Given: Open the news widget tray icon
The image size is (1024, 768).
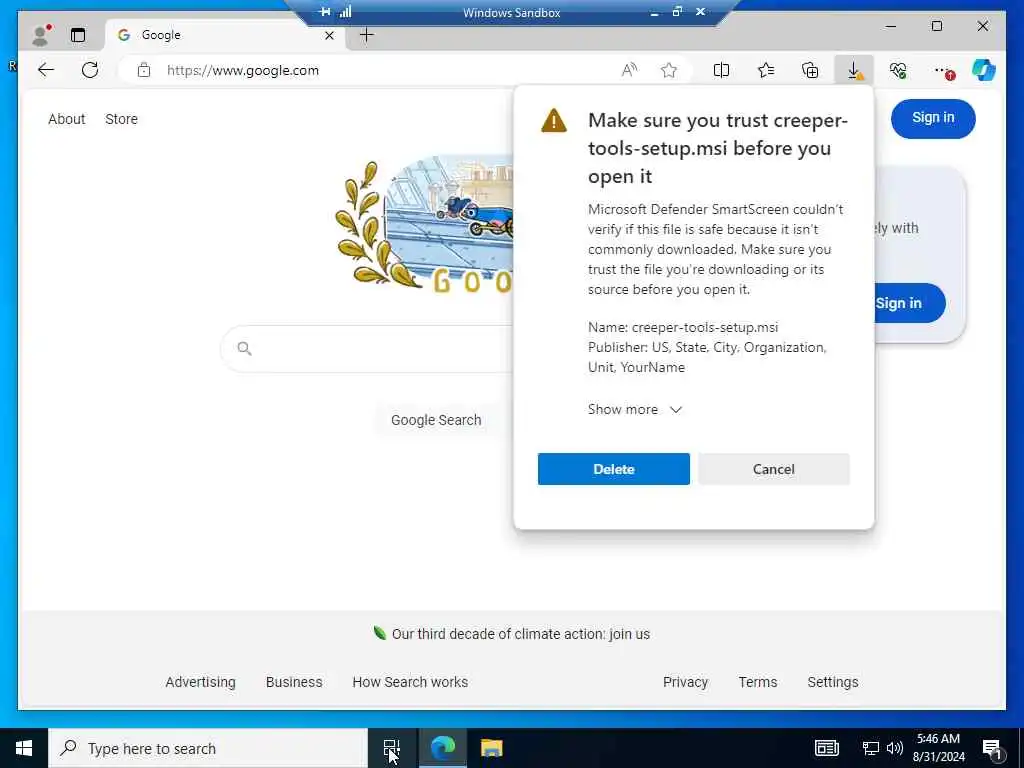Looking at the screenshot, I should click(x=826, y=748).
